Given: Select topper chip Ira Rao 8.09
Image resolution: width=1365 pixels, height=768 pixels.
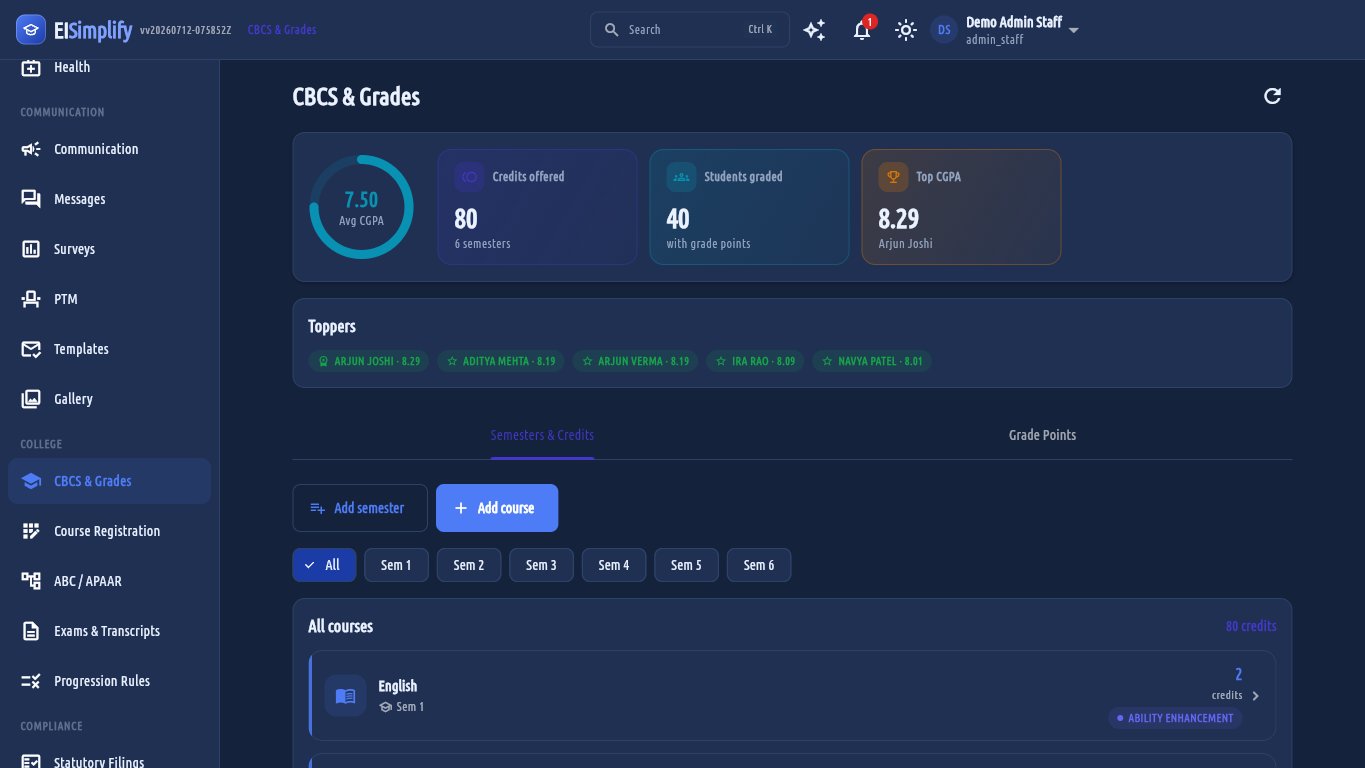Looking at the screenshot, I should pos(756,361).
